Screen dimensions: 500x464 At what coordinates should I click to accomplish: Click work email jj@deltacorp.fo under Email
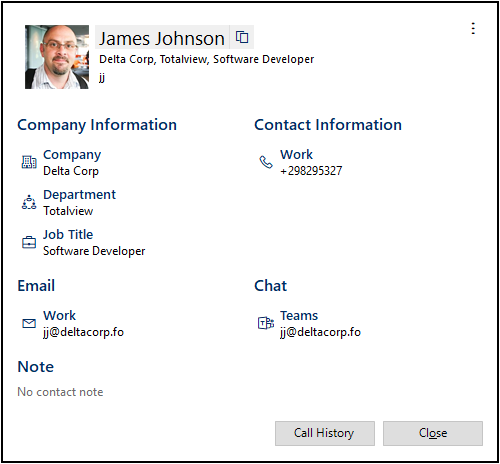pyautogui.click(x=83, y=332)
